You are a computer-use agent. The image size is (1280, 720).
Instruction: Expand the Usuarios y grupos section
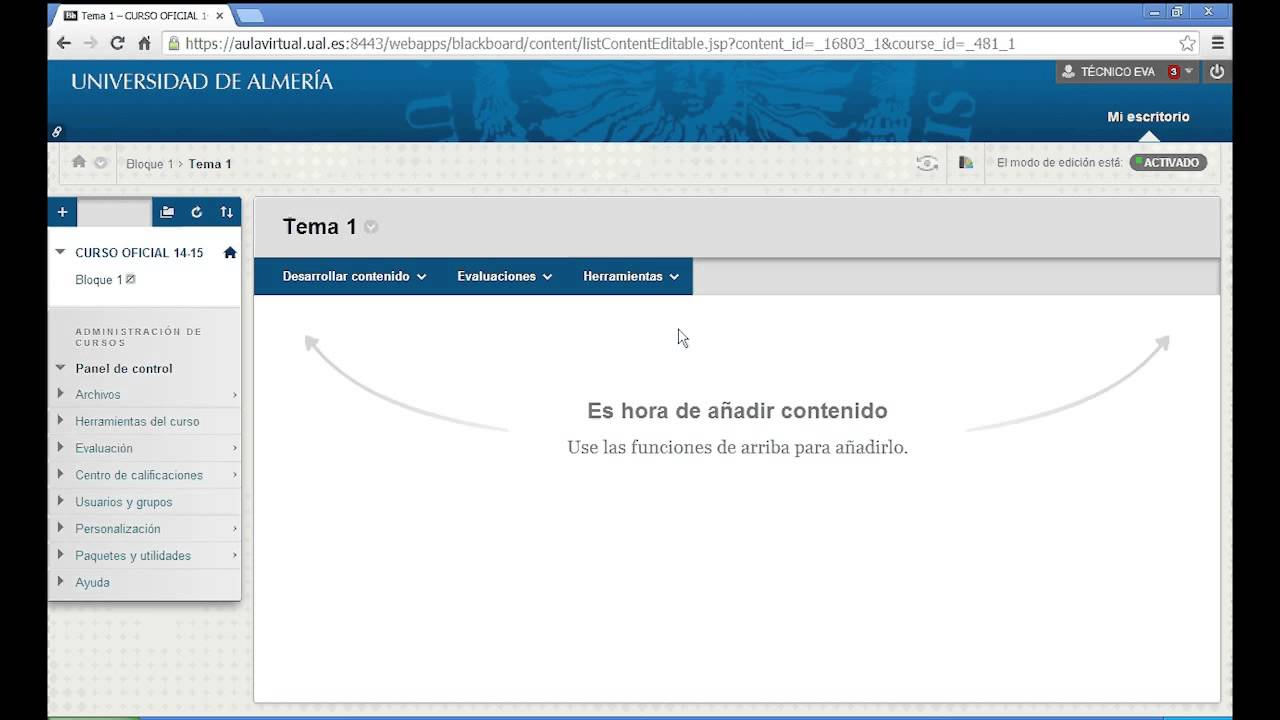(61, 502)
